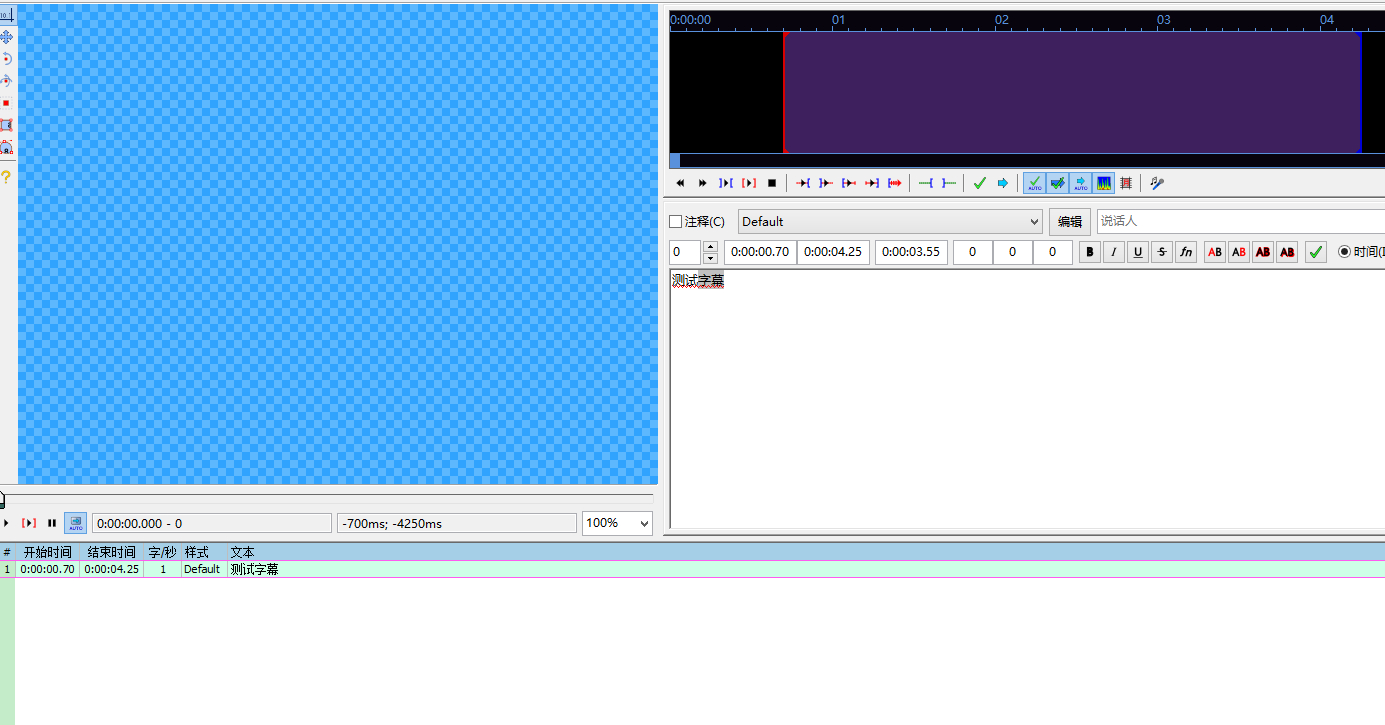Add lead-in to audio selection
Screen dimensions: 1385x725
click(926, 183)
